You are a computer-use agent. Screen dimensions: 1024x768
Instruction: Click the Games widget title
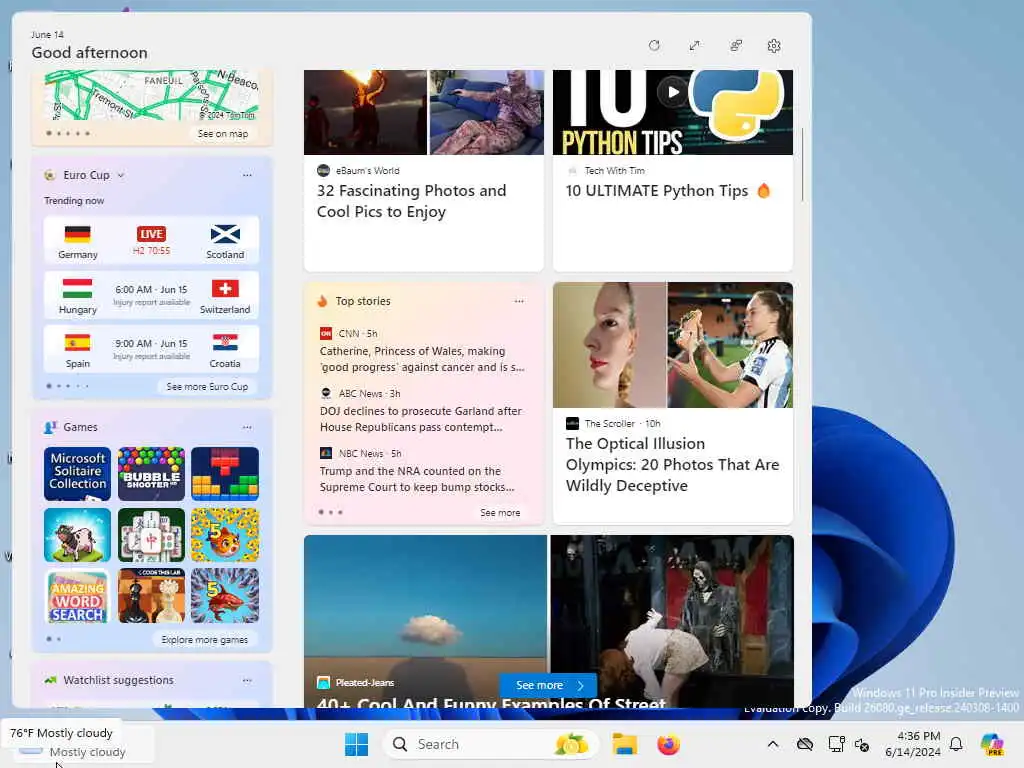coord(80,427)
